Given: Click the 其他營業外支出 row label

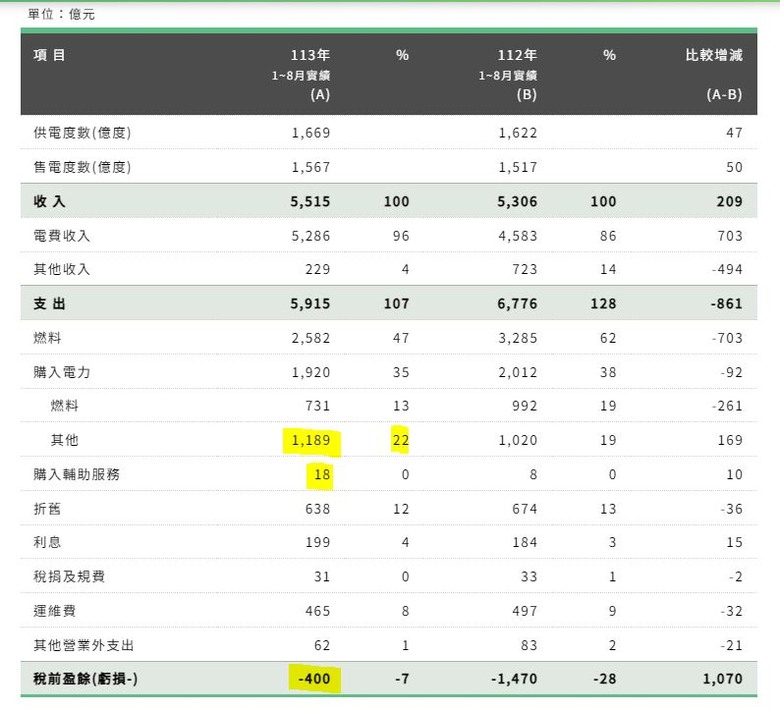Looking at the screenshot, I should coord(84,645).
